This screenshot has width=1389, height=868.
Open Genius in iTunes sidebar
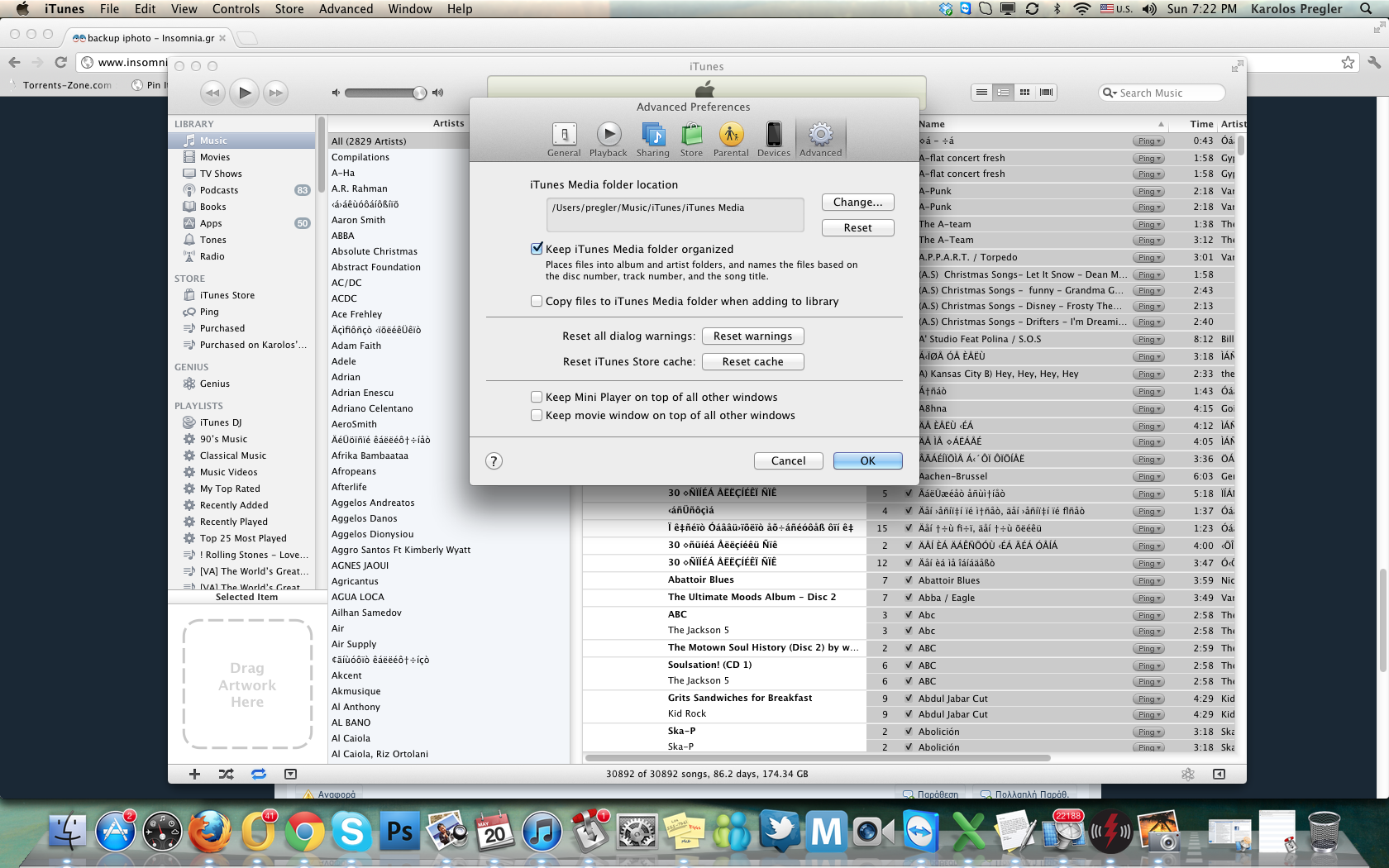tap(241, 384)
